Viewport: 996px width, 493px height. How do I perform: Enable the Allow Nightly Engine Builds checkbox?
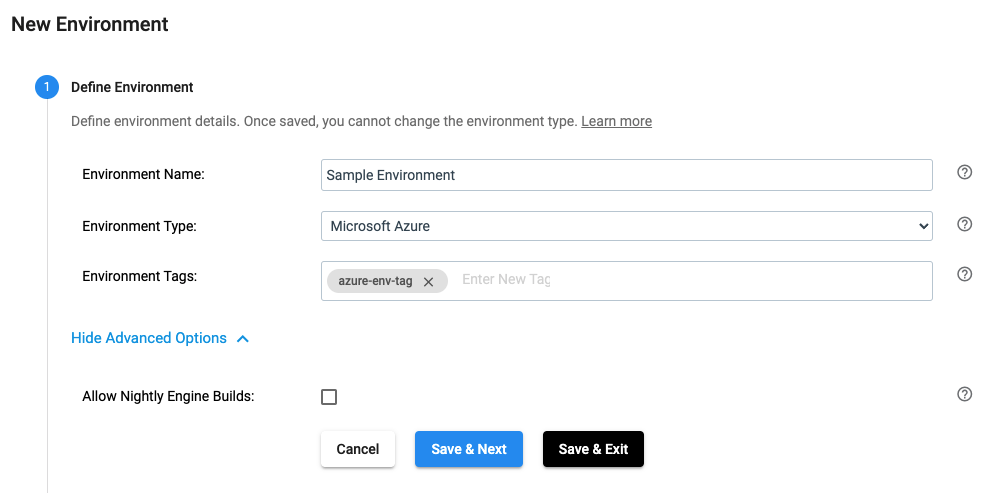pos(329,397)
